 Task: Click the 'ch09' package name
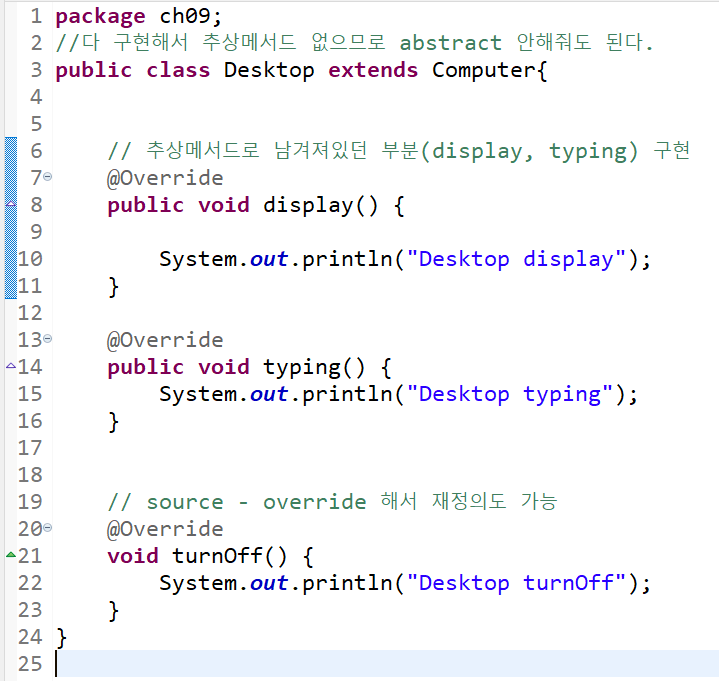tap(184, 17)
